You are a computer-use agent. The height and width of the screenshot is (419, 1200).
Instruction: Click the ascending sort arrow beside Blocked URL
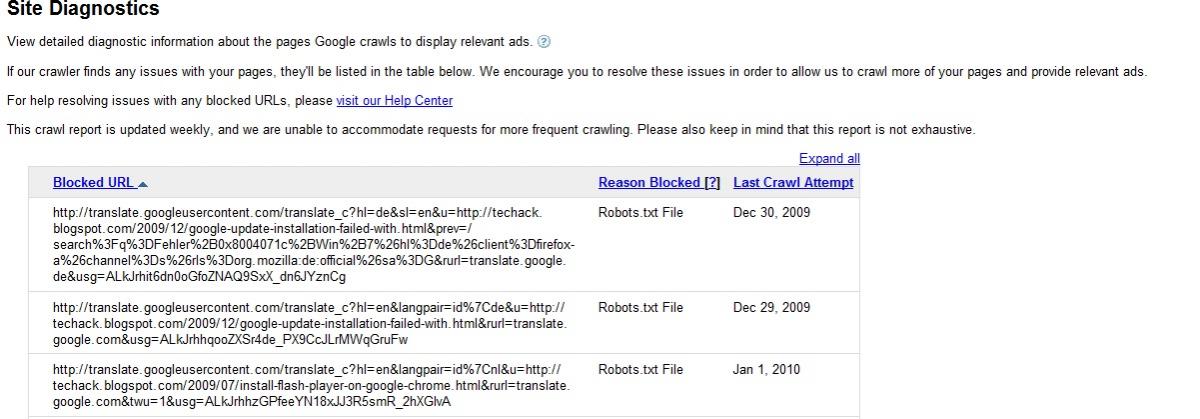[x=143, y=184]
